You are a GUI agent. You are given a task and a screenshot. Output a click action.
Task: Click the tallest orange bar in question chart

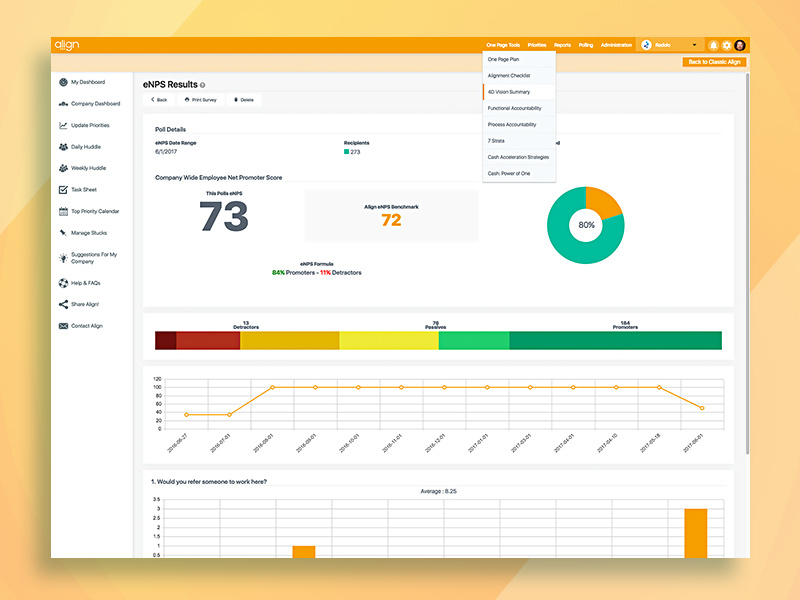coord(696,533)
